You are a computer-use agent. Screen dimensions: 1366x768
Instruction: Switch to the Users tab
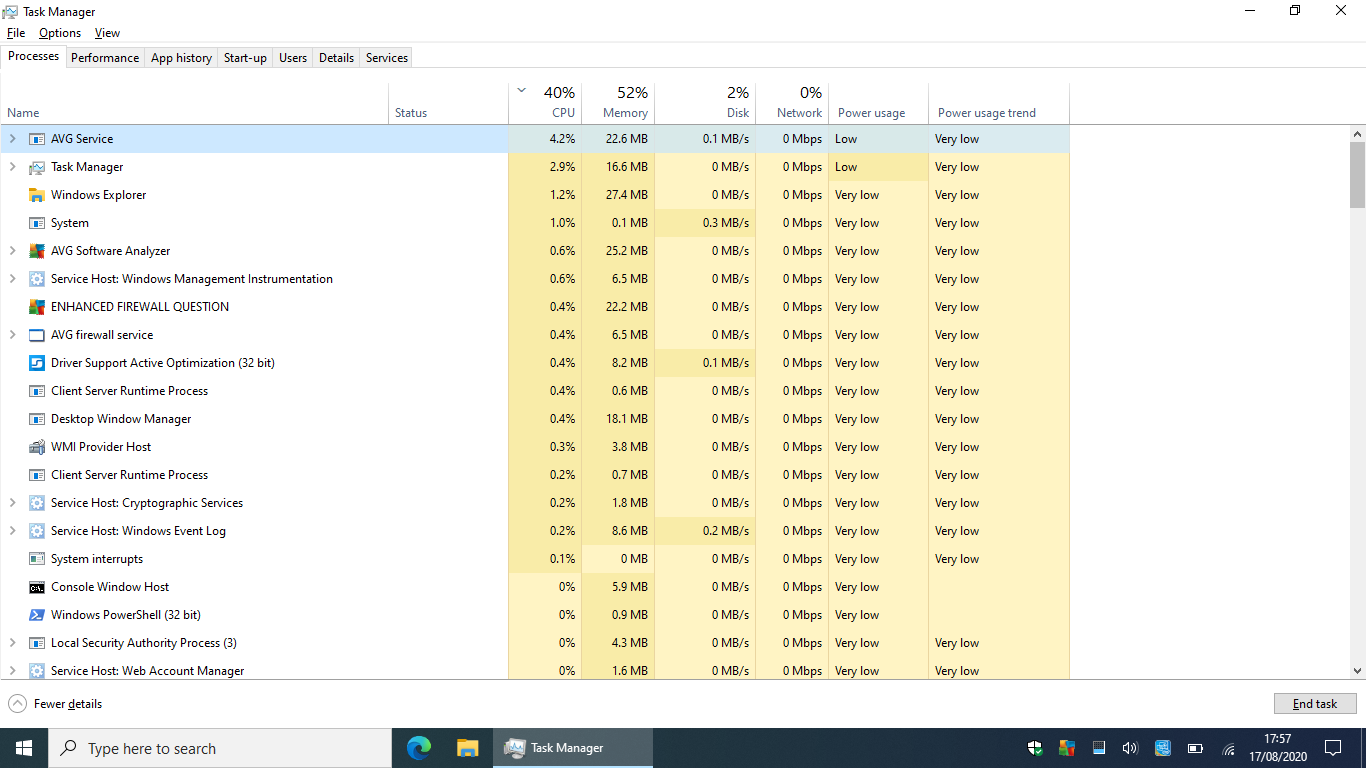[x=293, y=58]
